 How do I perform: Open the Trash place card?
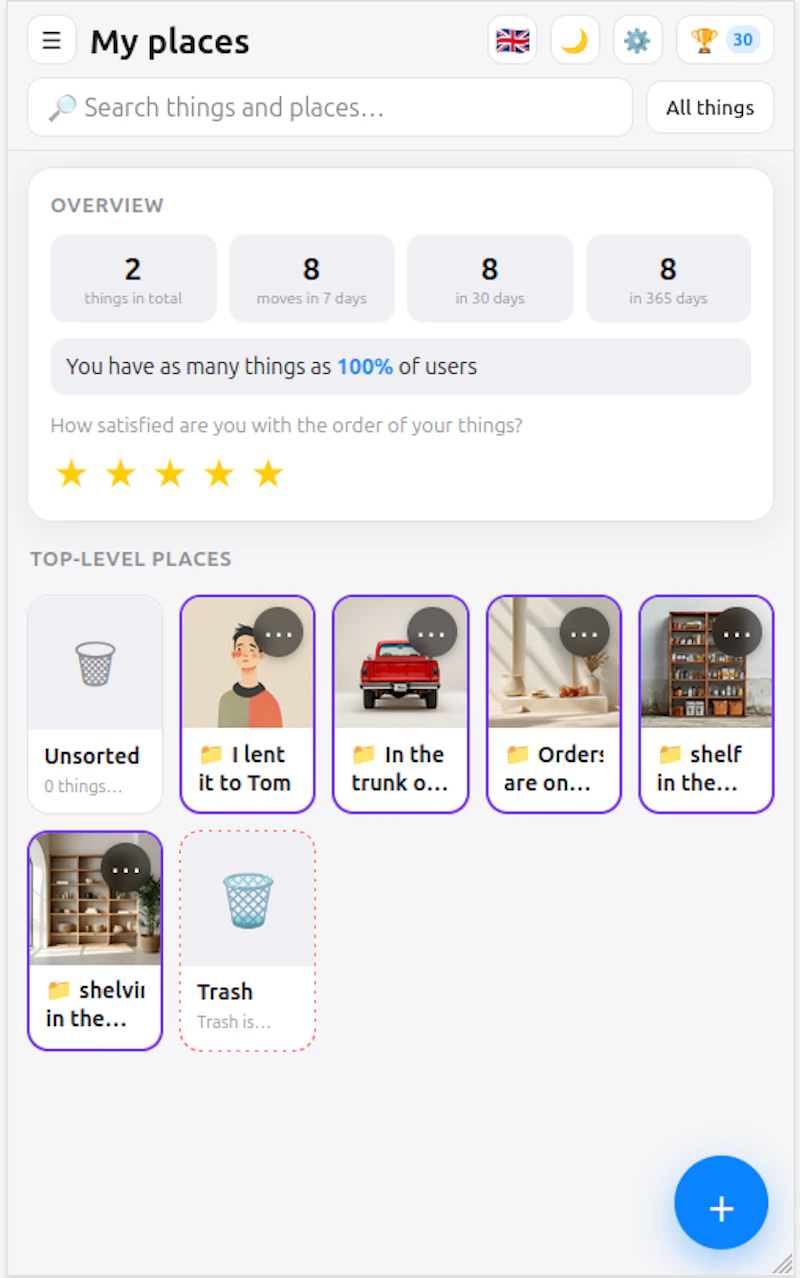[x=248, y=940]
